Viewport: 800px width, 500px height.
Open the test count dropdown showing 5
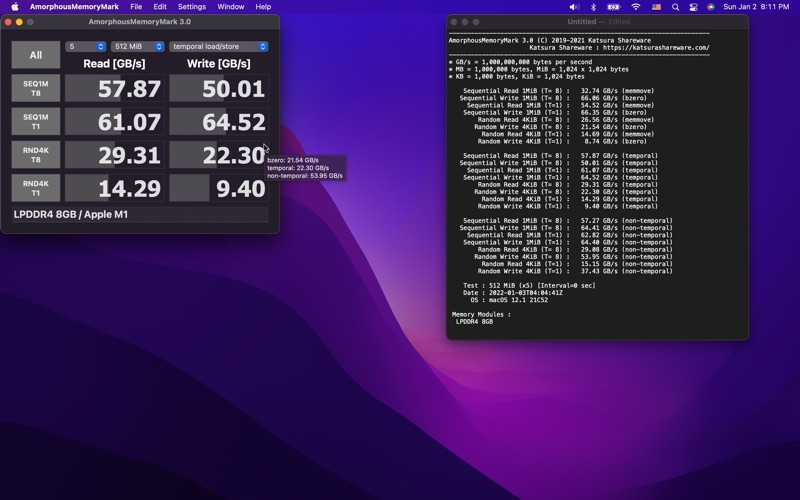click(86, 46)
